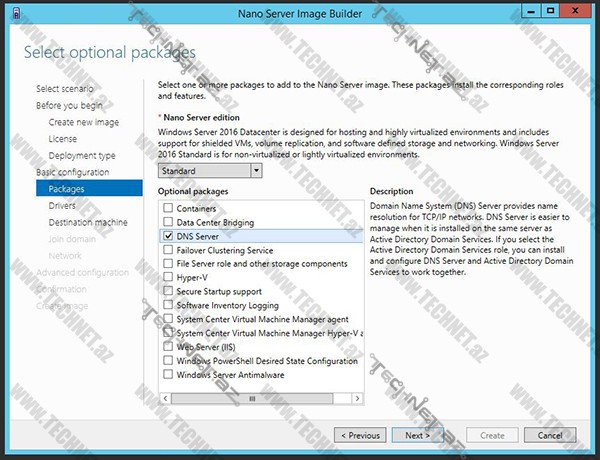Click the Web Server (IIS) label

pos(206,347)
